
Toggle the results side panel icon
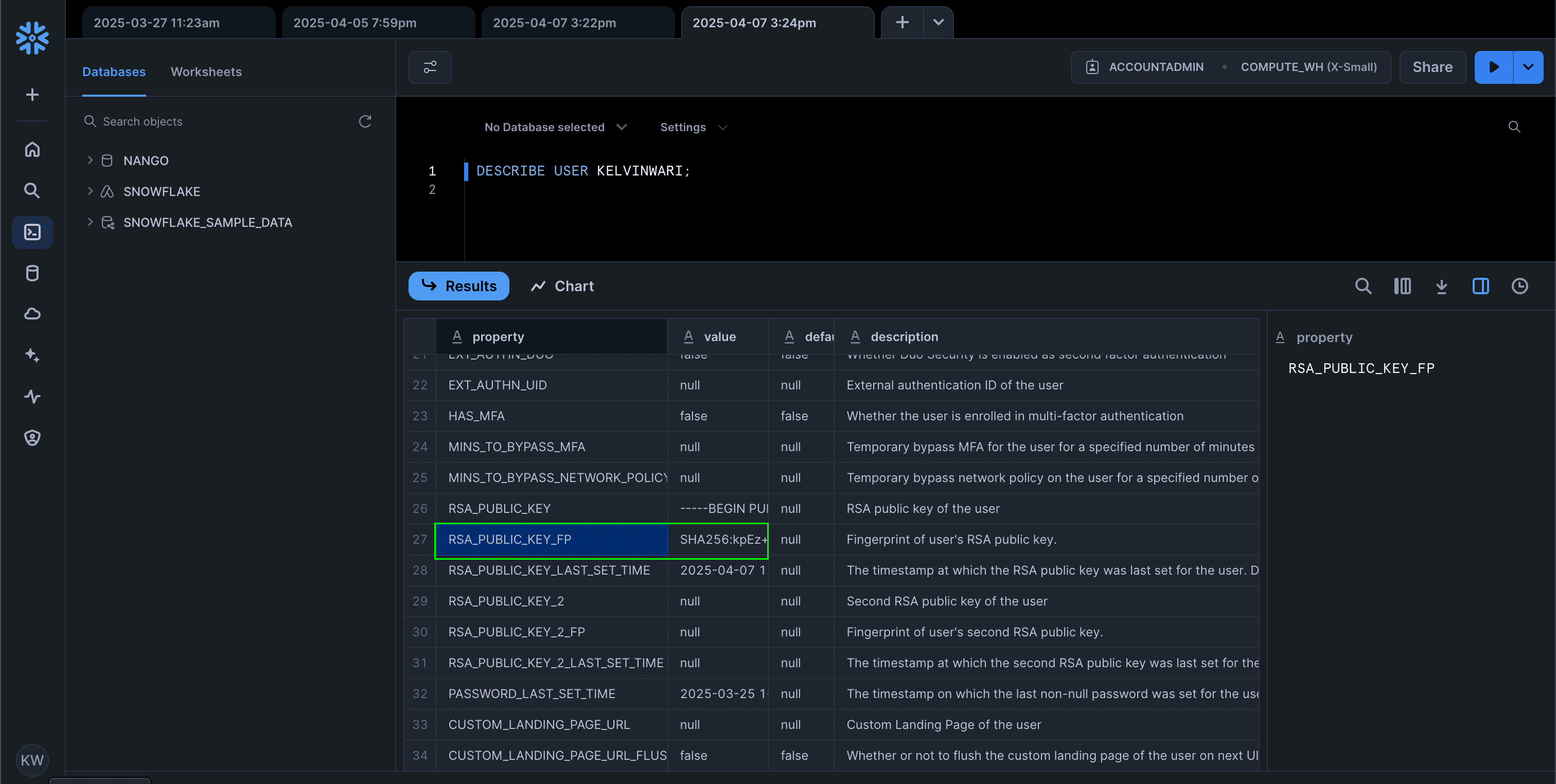tap(1480, 286)
